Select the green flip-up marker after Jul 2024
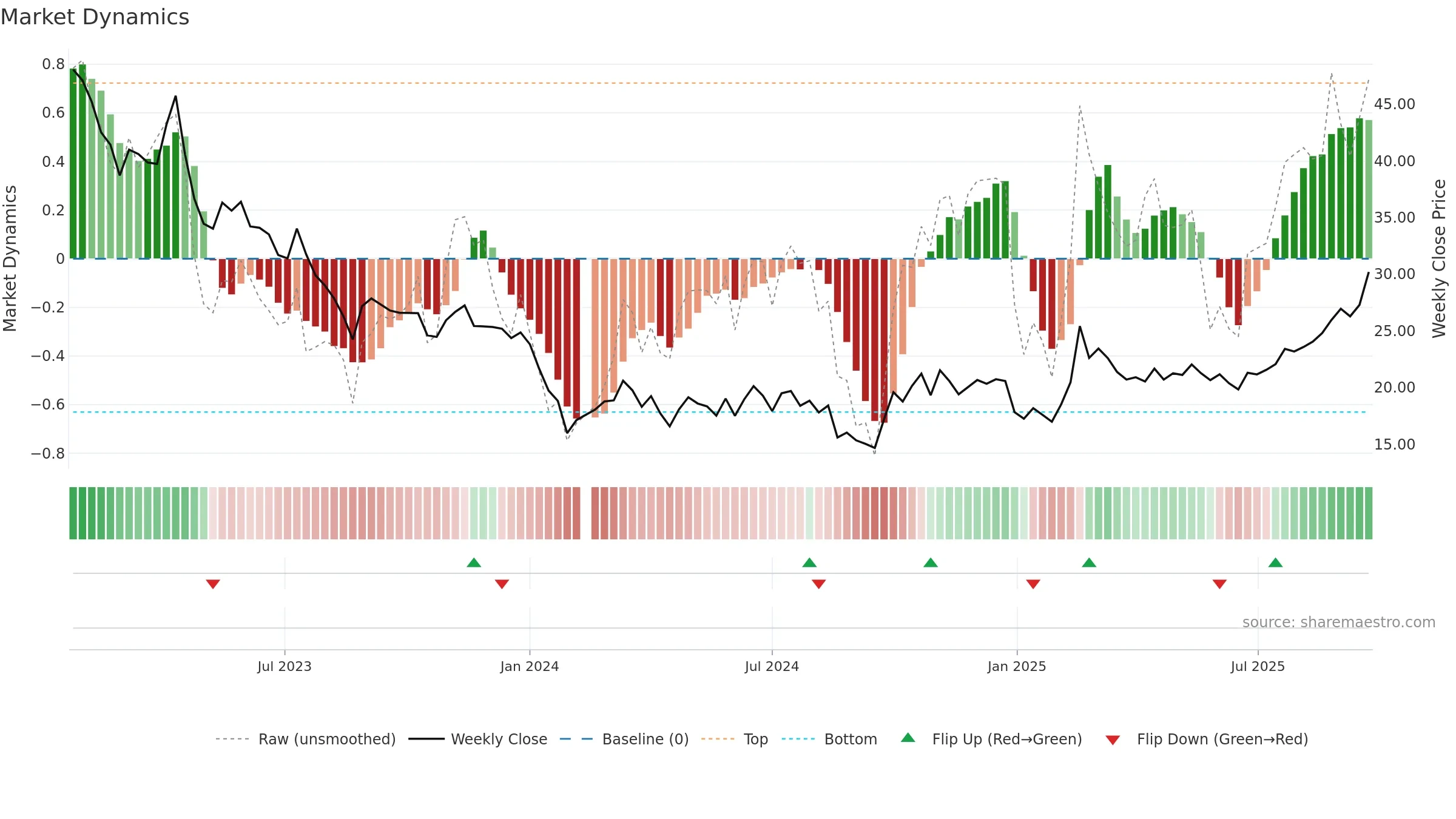Screen dimensions: 1456x819 click(809, 562)
